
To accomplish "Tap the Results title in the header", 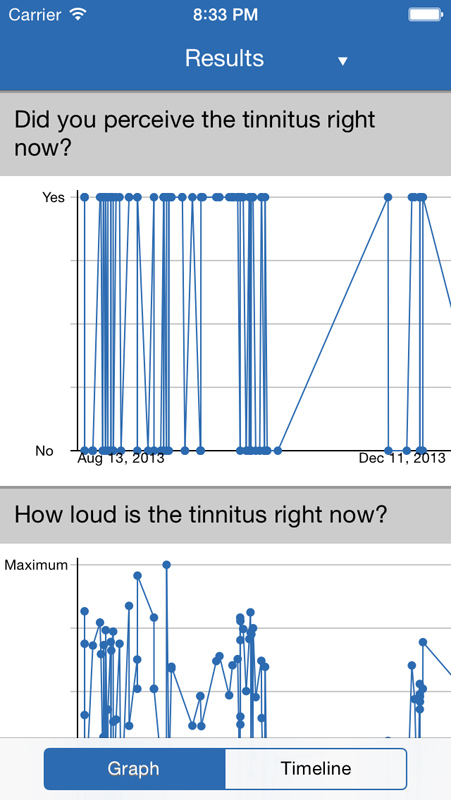I will point(224,58).
